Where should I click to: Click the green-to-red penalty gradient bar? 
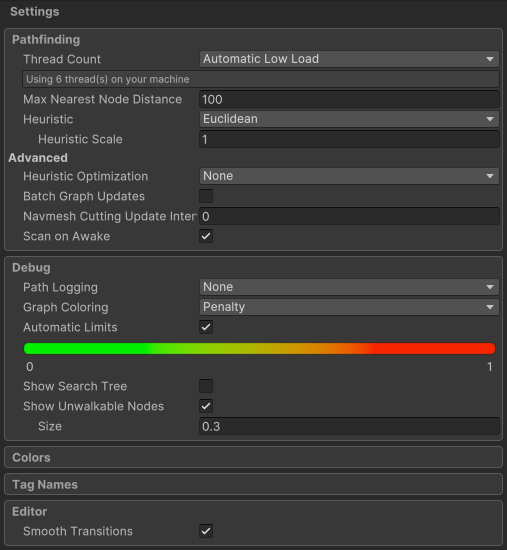pyautogui.click(x=259, y=348)
